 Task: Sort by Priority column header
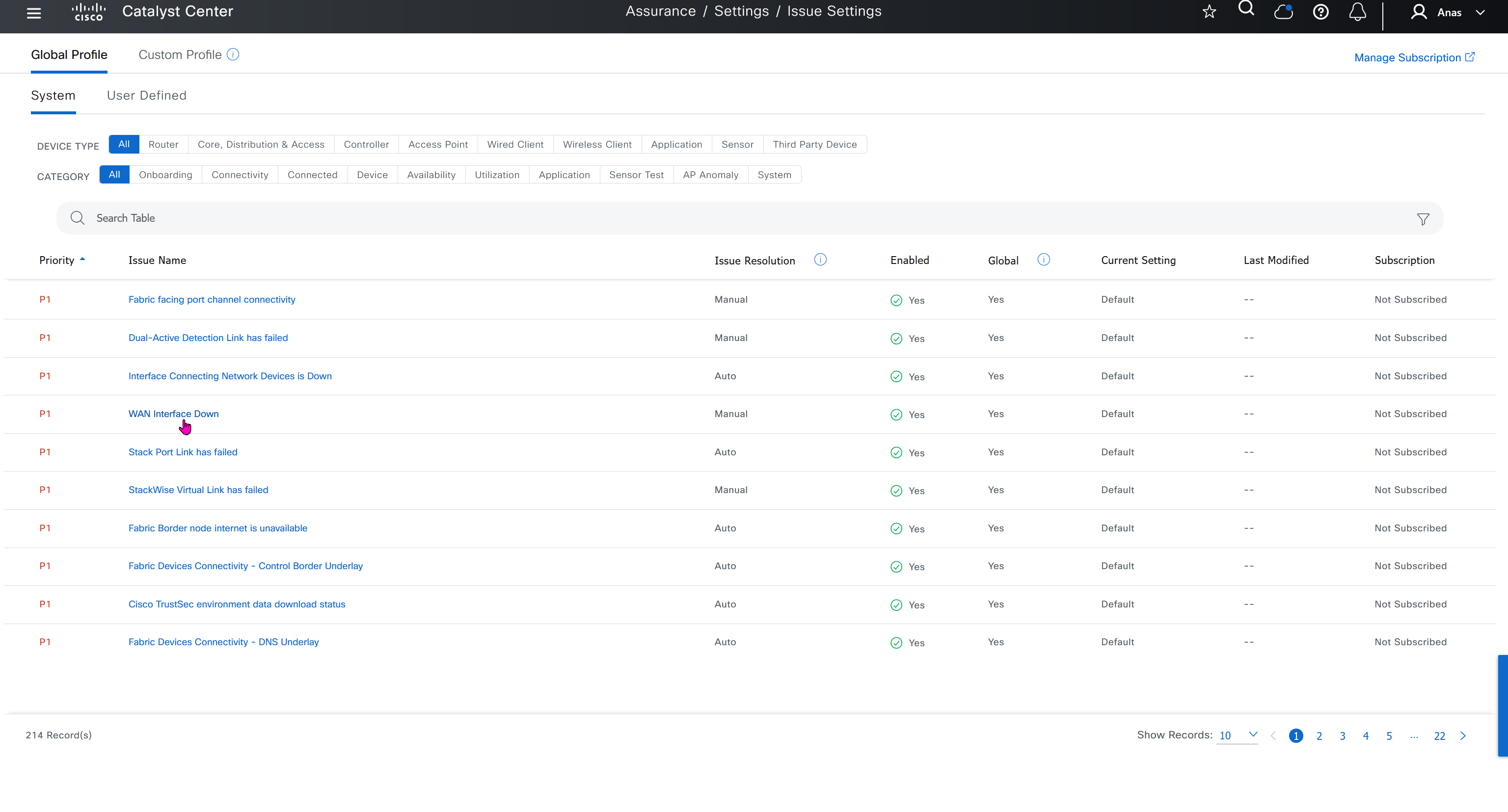pos(57,261)
